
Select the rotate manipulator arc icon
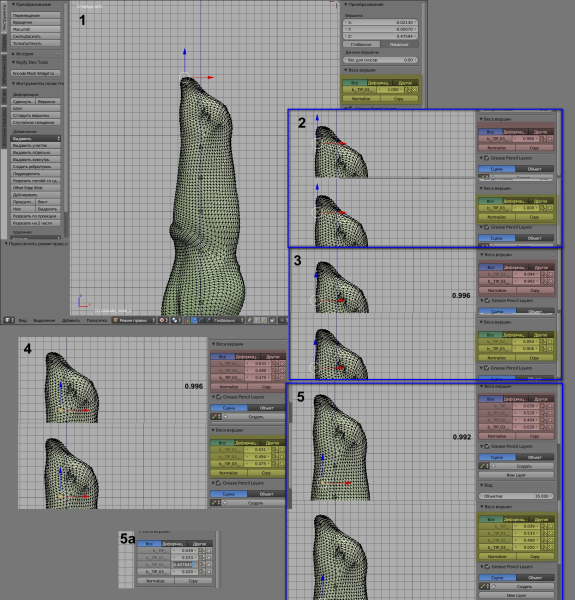(201, 320)
